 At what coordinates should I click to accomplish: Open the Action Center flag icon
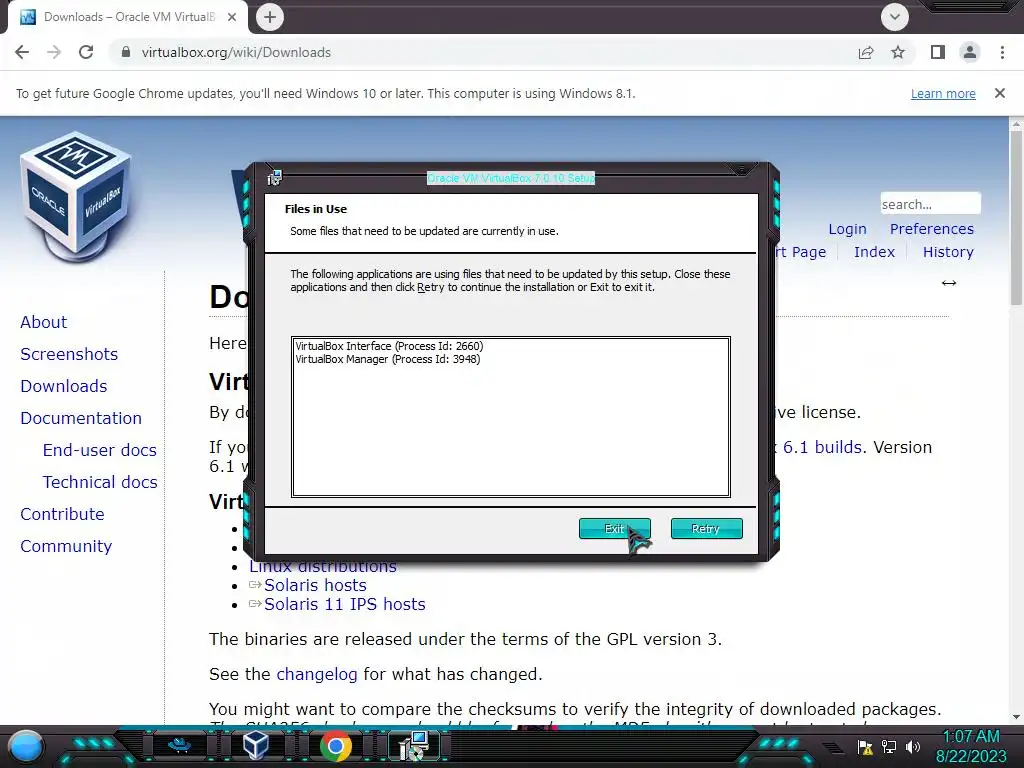(x=865, y=747)
